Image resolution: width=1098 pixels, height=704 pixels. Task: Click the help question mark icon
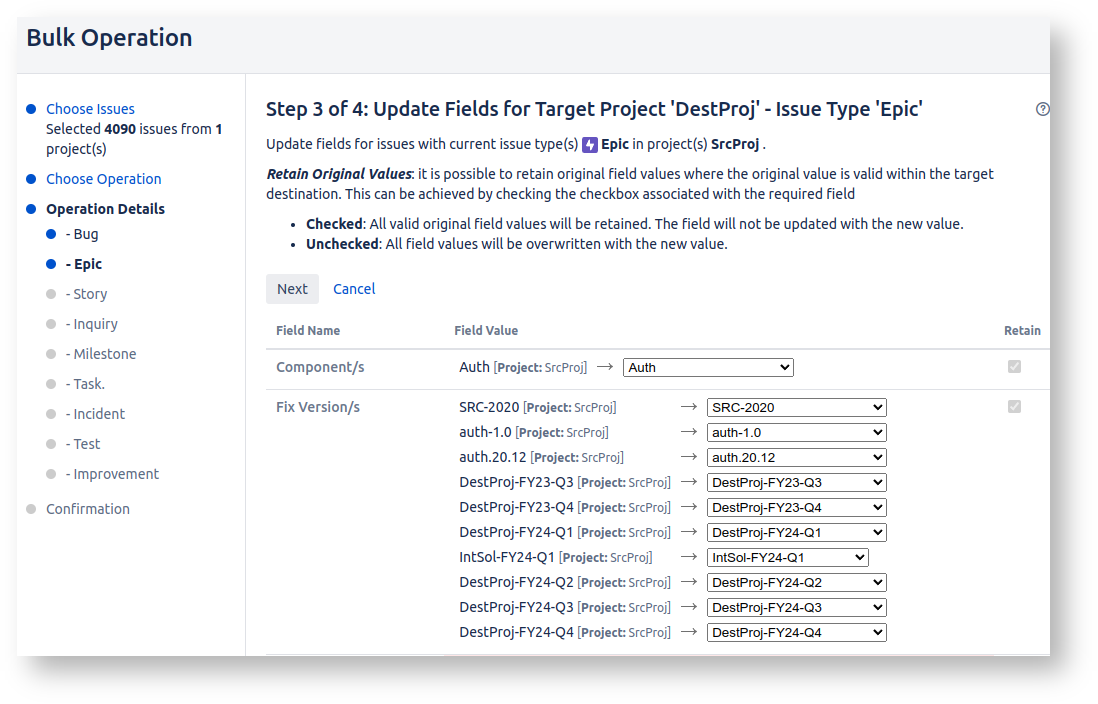click(x=1043, y=110)
